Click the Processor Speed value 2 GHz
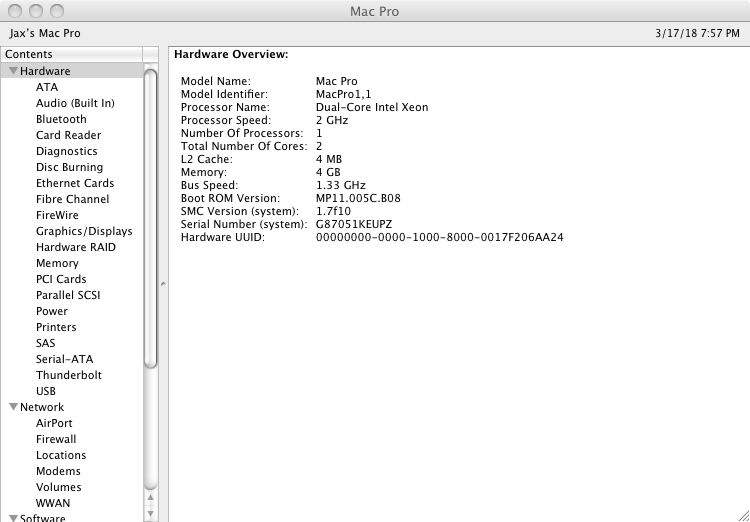Screen dimensions: 750x522 332,120
